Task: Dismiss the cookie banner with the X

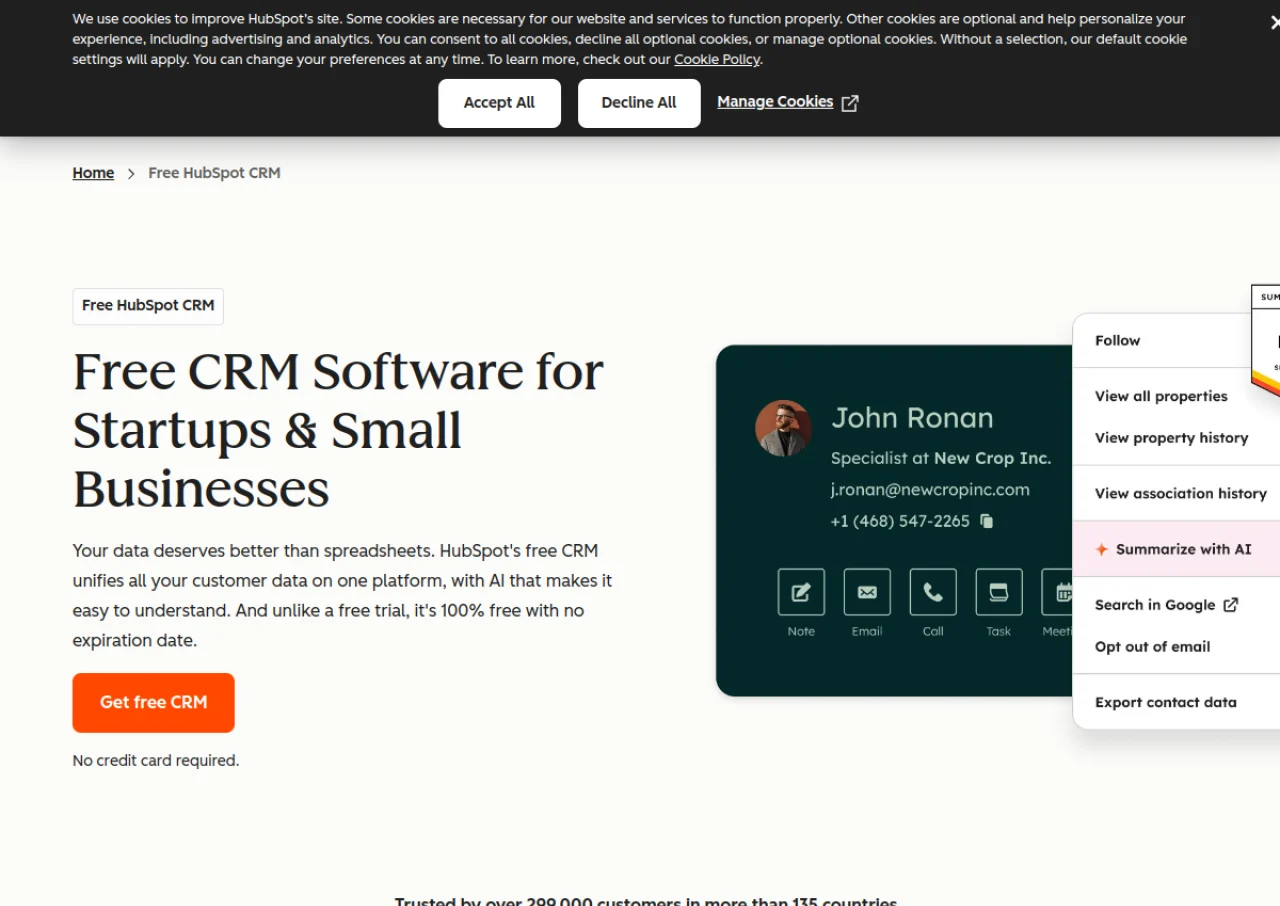Action: pyautogui.click(x=1274, y=22)
